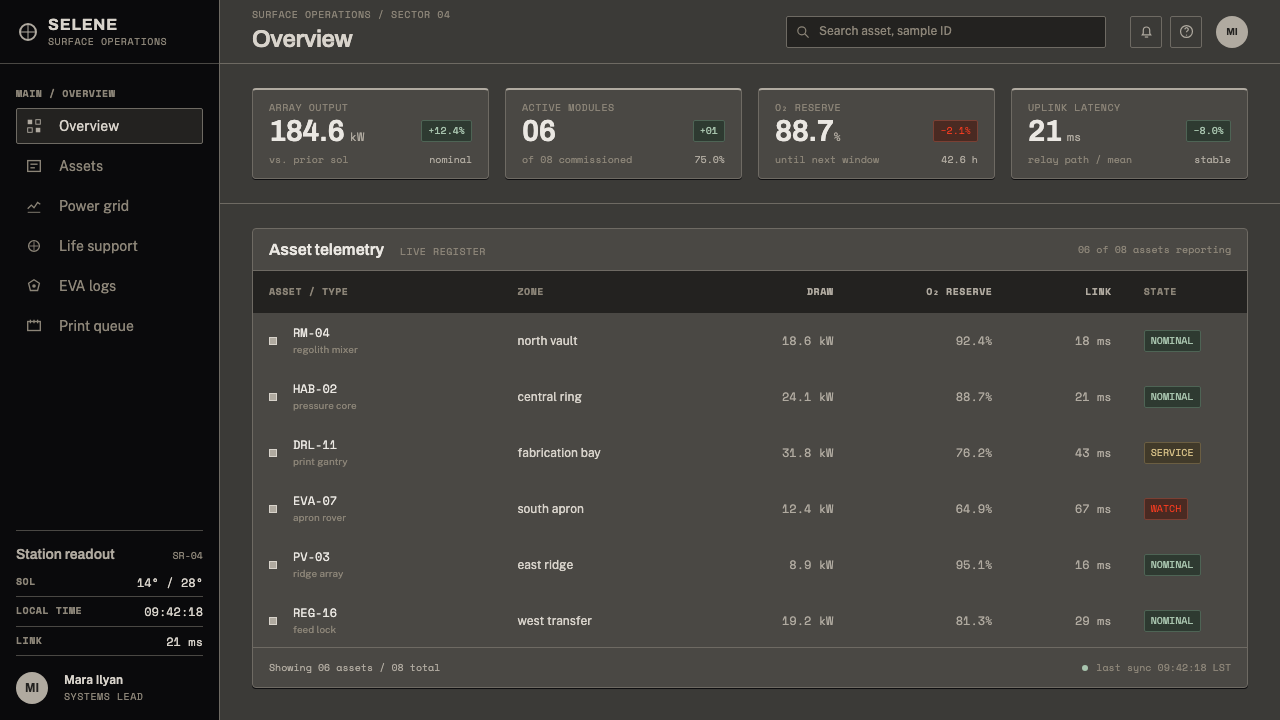This screenshot has width=1280, height=720.
Task: Click the Active Modules card
Action: (x=623, y=134)
